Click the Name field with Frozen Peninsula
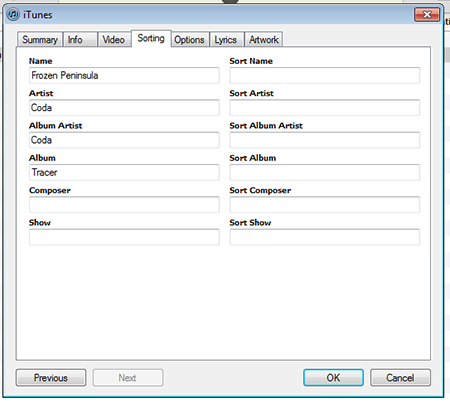This screenshot has height=402, width=450. [124, 75]
